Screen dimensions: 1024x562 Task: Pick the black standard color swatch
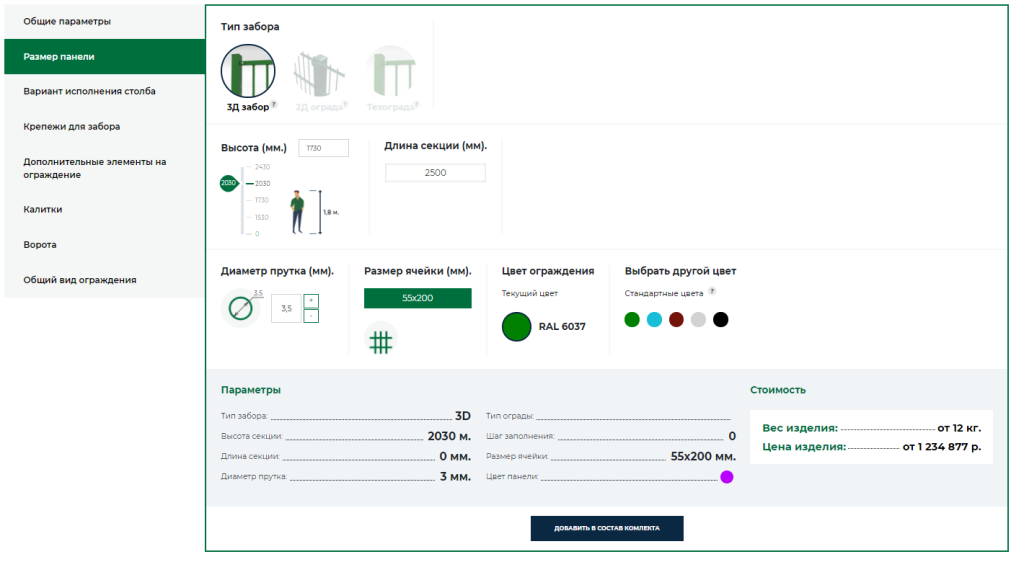pyautogui.click(x=720, y=320)
